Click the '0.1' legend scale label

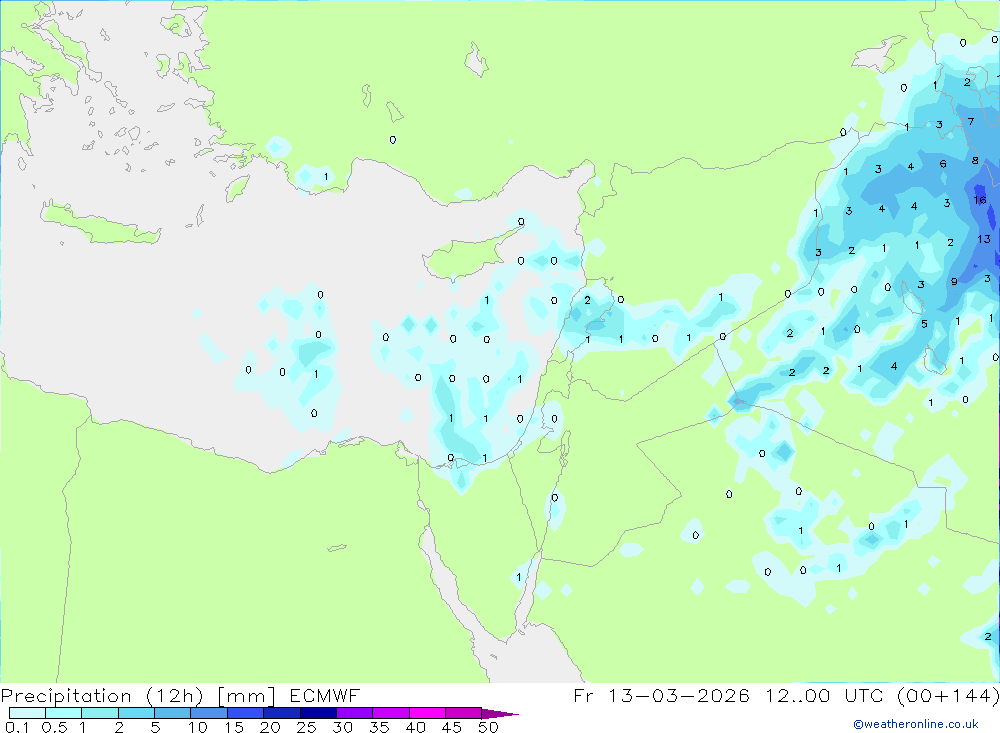coord(17,727)
